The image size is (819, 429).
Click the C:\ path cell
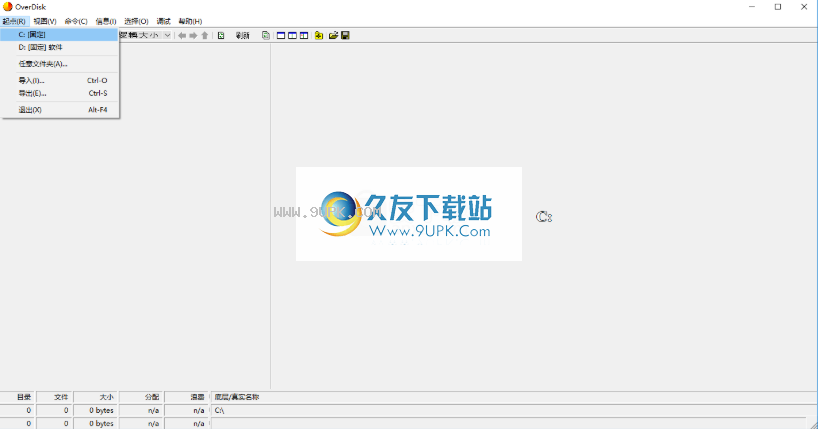(x=513, y=410)
